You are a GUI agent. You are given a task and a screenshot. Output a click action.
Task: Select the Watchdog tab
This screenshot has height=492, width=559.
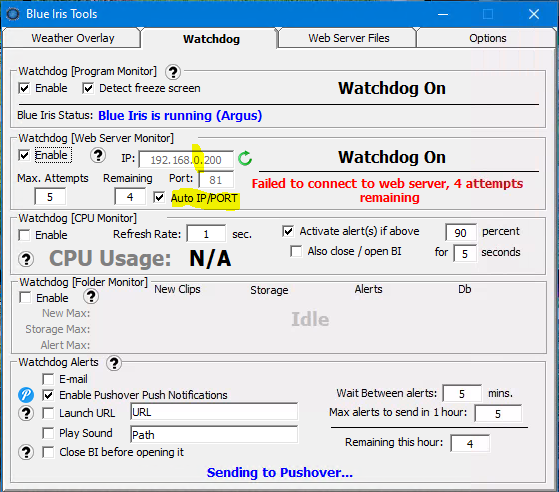211,39
